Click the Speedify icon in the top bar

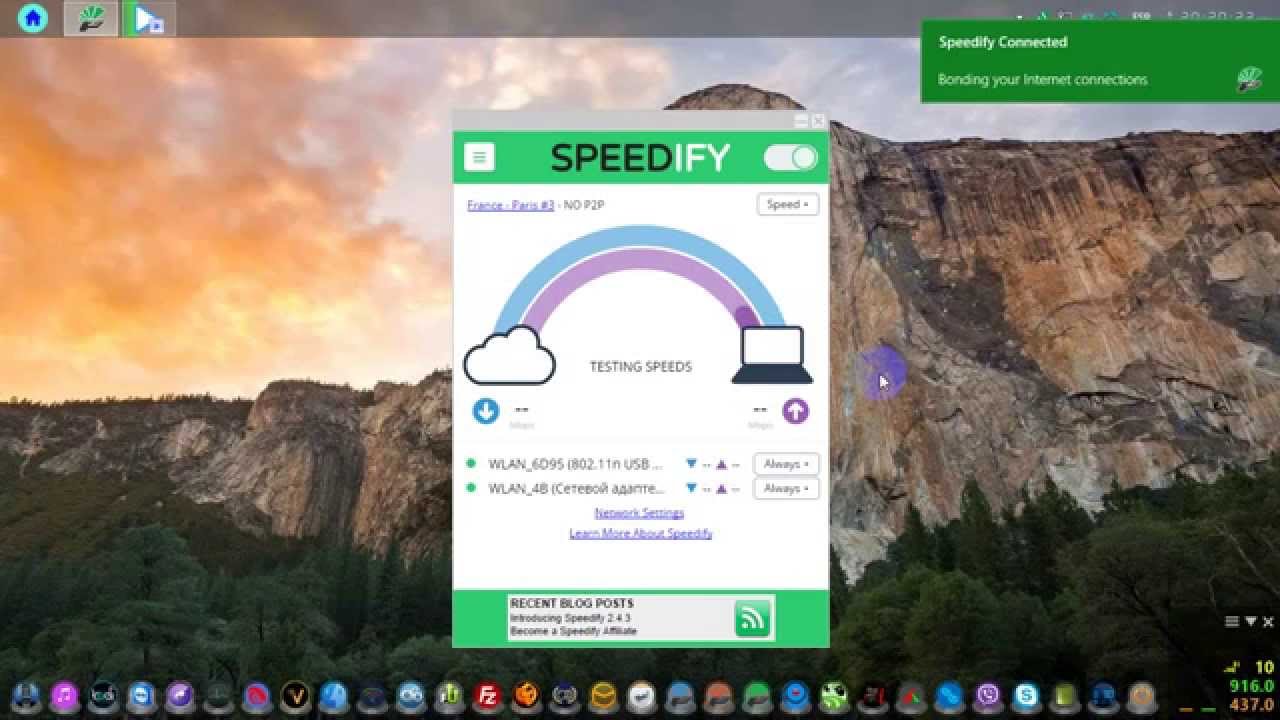pyautogui.click(x=91, y=18)
